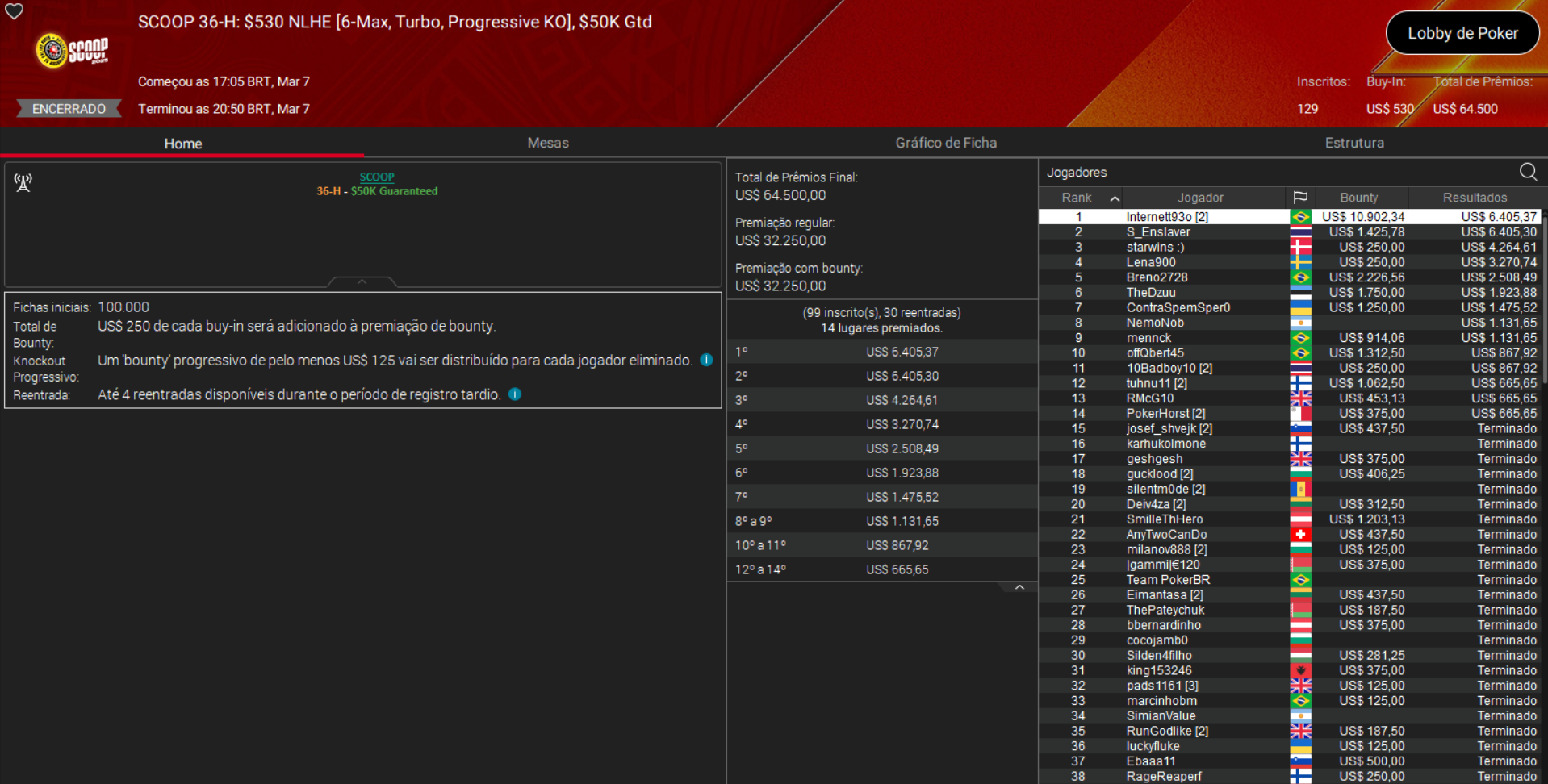Click the SCOOP badge logo
Image resolution: width=1548 pixels, height=784 pixels.
[54, 50]
